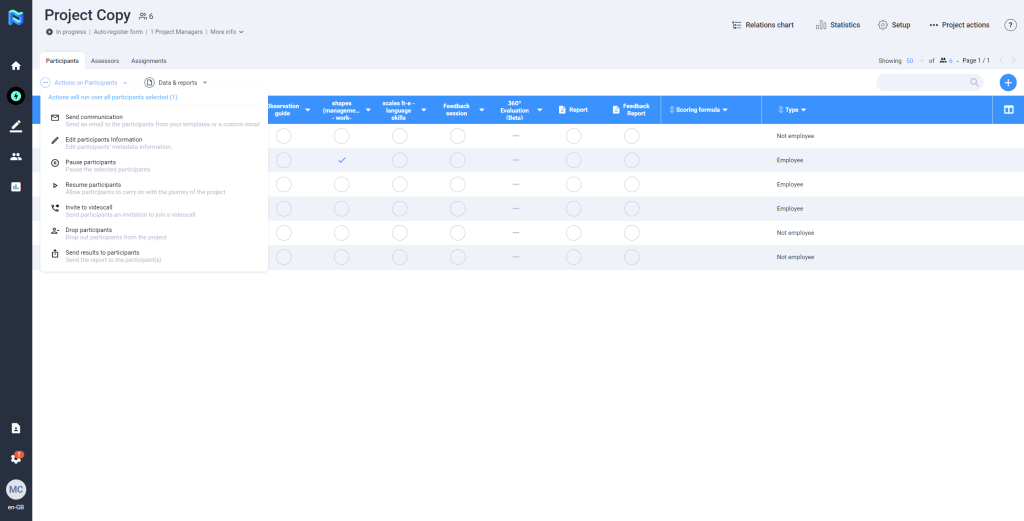This screenshot has height=521, width=1024.
Task: Click the MC user avatar
Action: pos(16,490)
